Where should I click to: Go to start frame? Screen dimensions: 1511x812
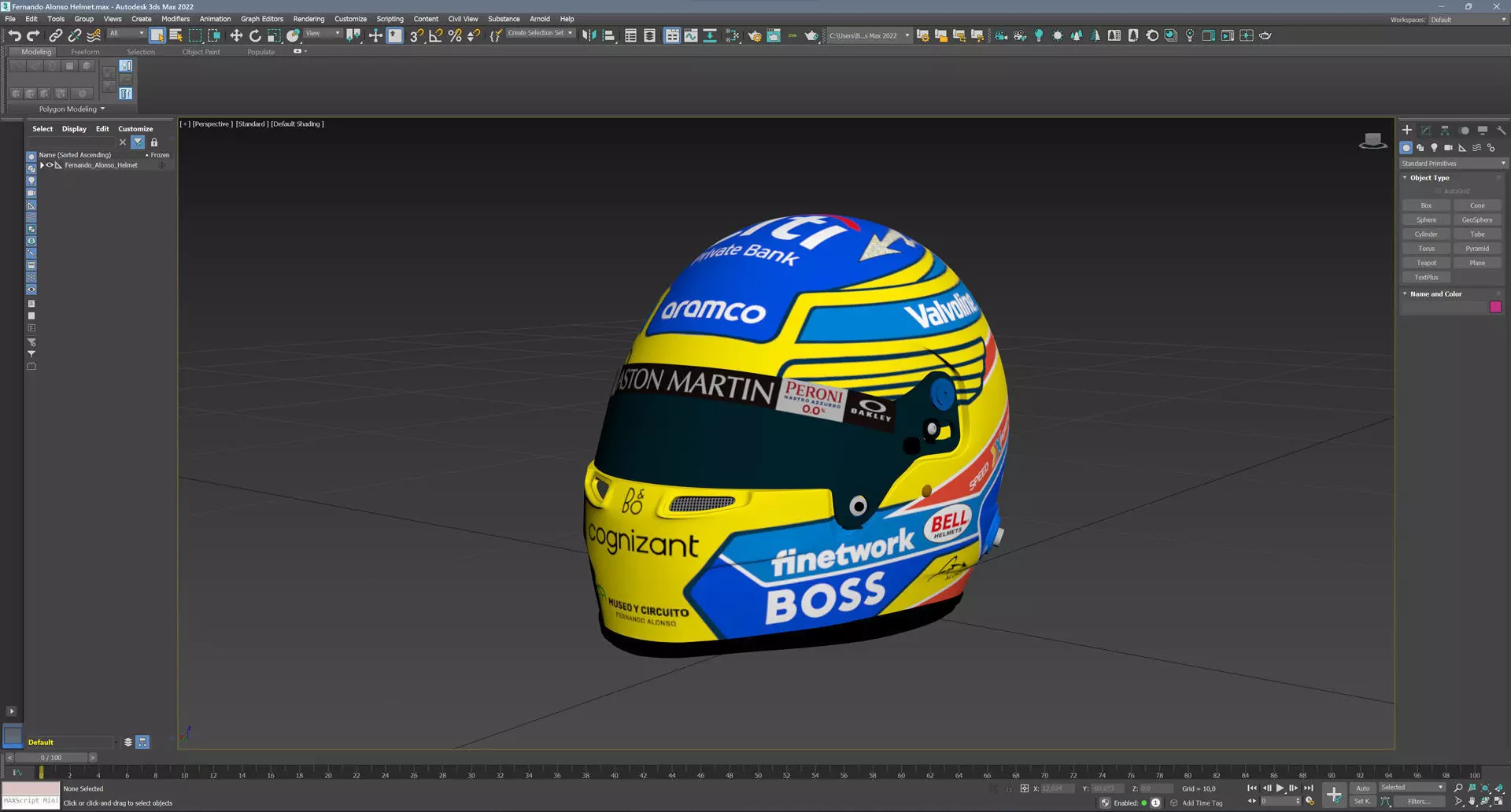click(1252, 788)
